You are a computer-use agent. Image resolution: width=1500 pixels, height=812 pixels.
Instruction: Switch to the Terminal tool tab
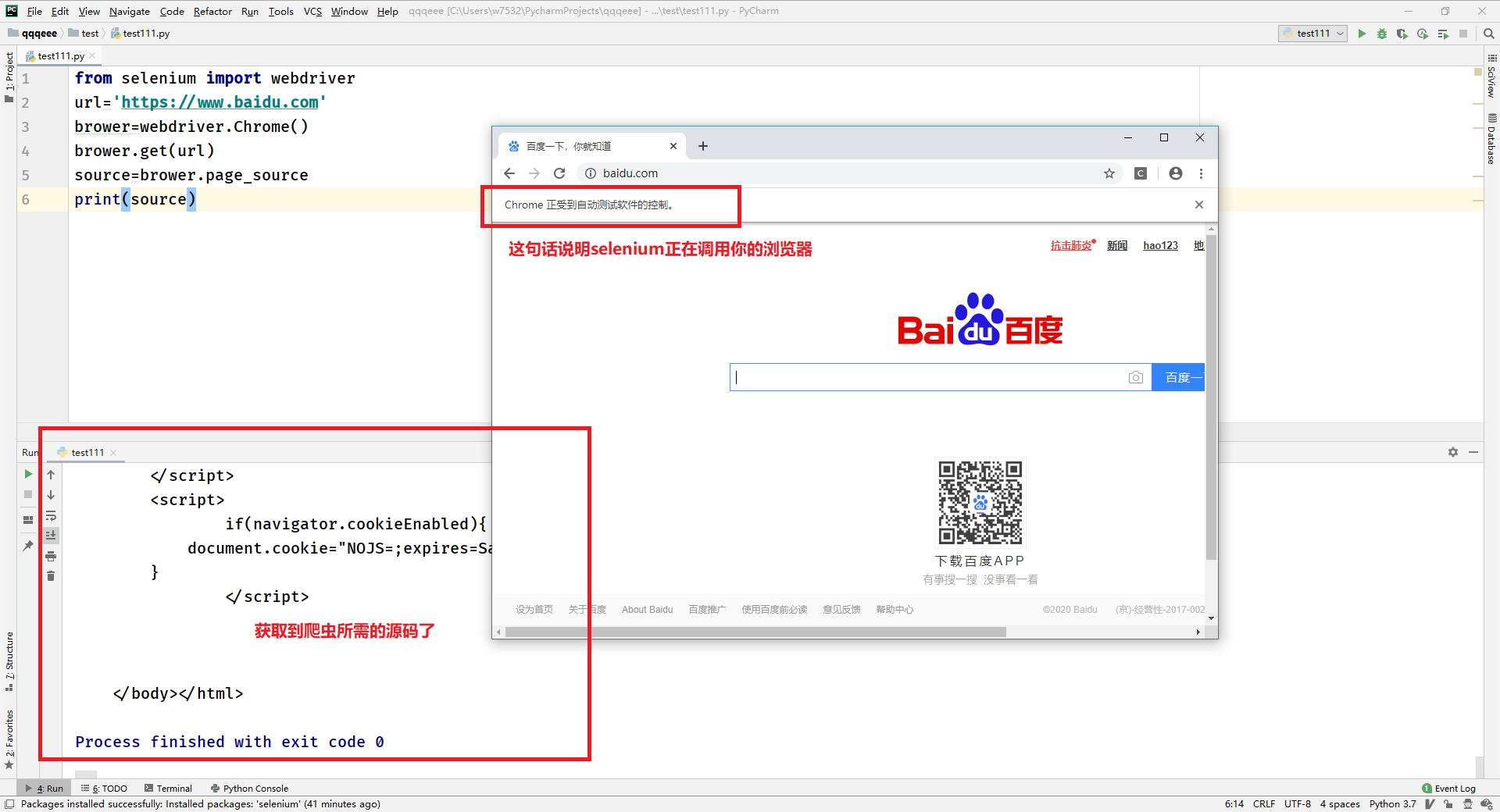pyautogui.click(x=168, y=789)
